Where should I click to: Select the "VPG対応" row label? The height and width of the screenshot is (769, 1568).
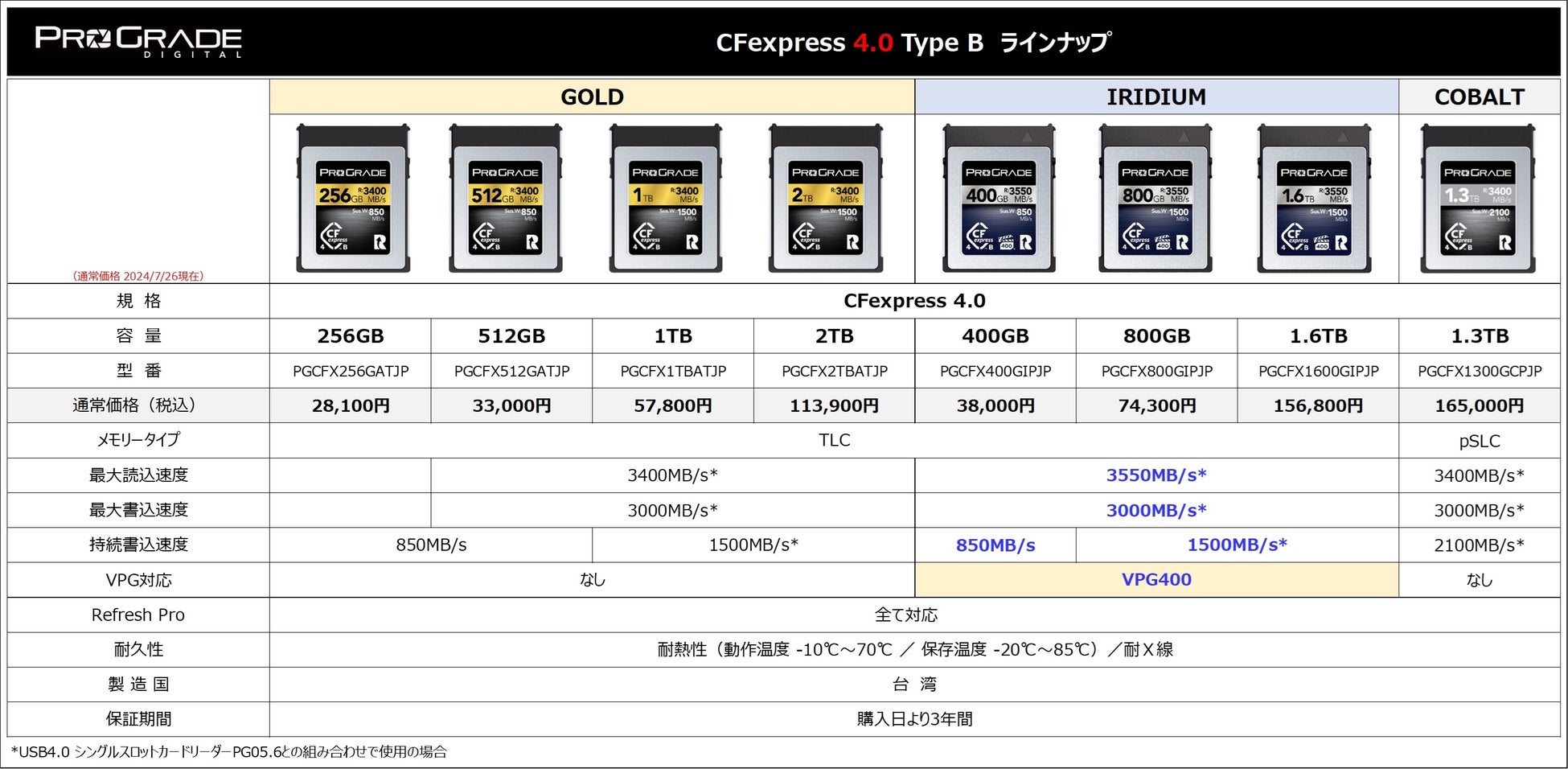(x=138, y=580)
